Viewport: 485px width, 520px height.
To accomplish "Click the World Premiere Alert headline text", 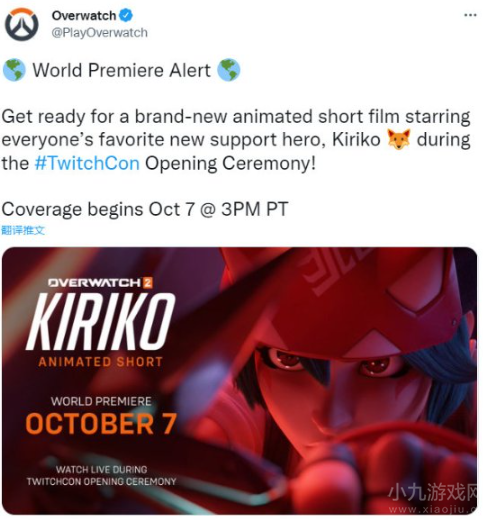I will pos(122,70).
